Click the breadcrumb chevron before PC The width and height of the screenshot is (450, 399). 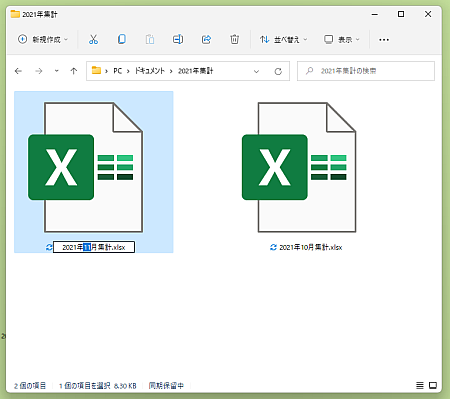click(106, 71)
